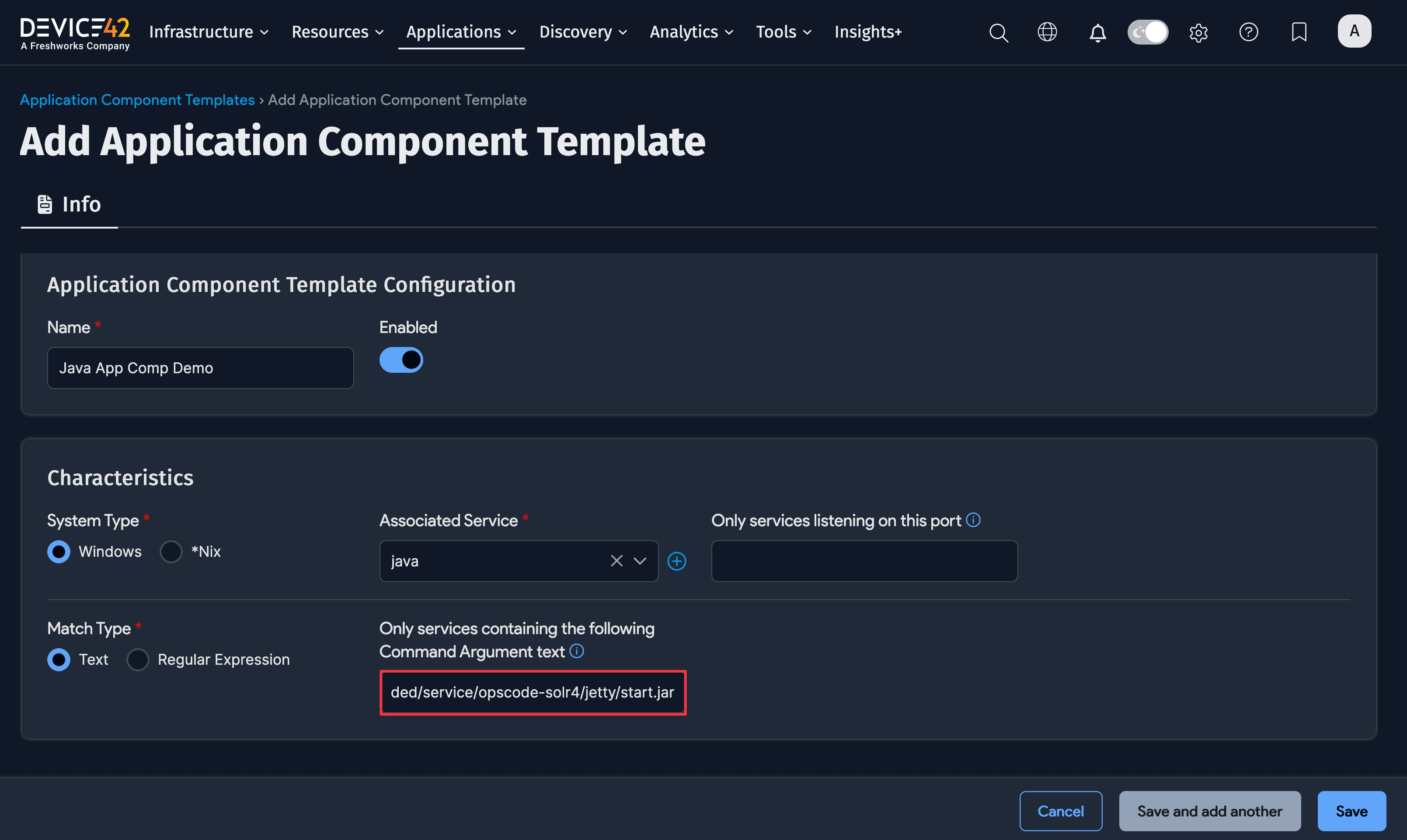Expand the Associated Service dropdown
The image size is (1407, 840).
pyautogui.click(x=640, y=561)
